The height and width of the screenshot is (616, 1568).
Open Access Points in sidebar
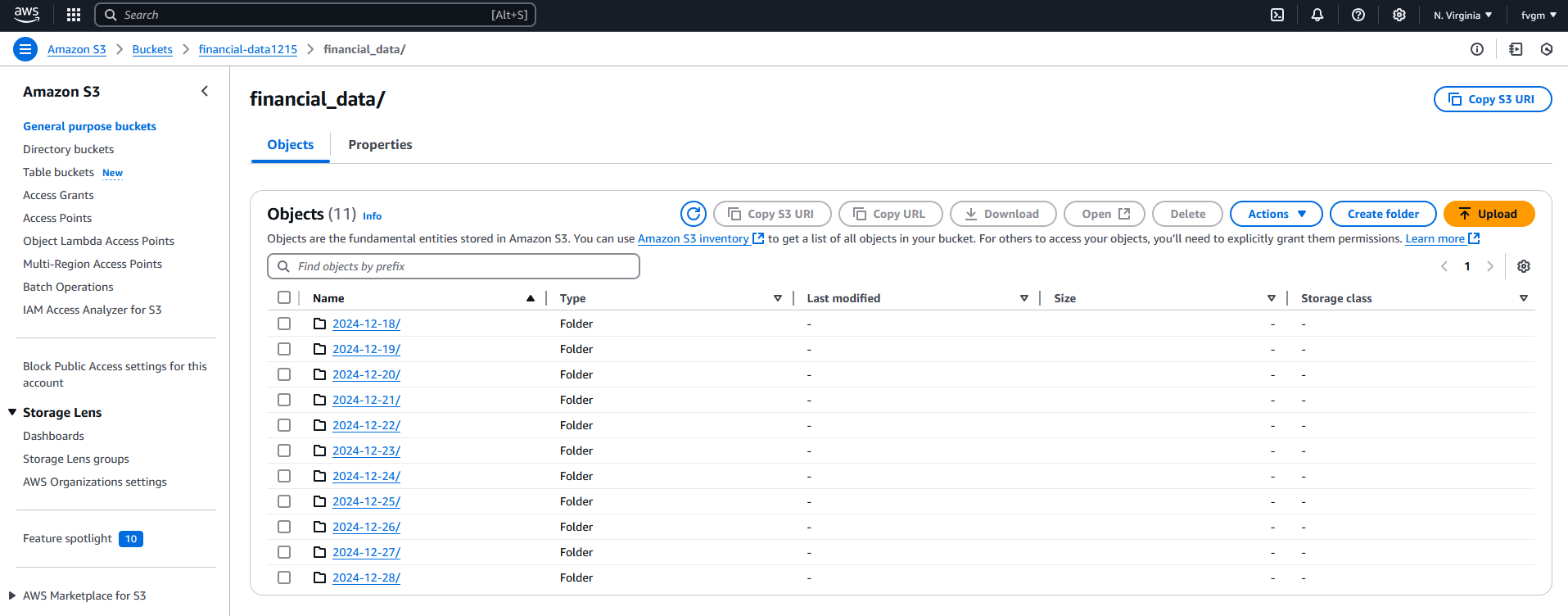coord(57,218)
